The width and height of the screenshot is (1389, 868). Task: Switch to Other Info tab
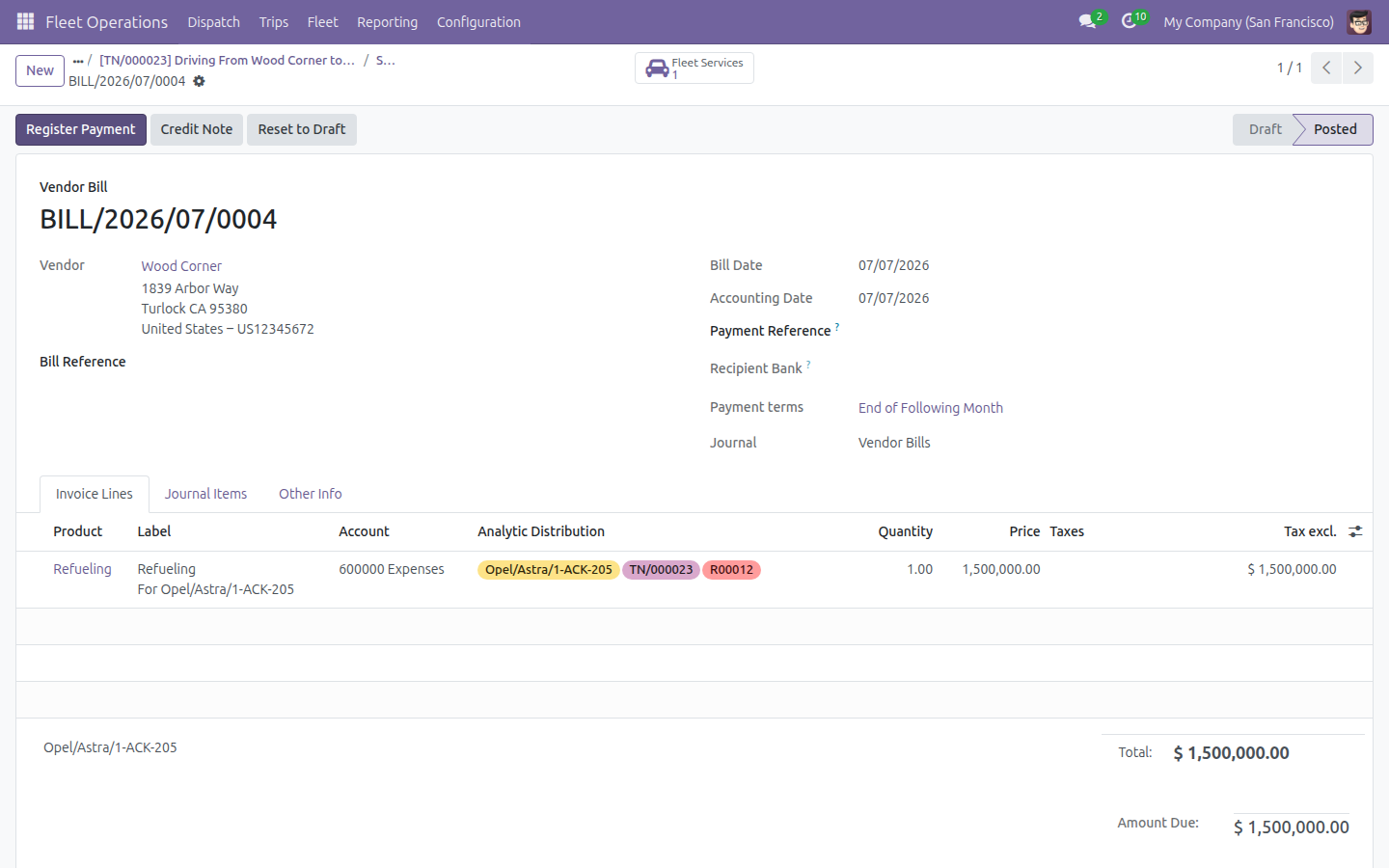tap(310, 494)
